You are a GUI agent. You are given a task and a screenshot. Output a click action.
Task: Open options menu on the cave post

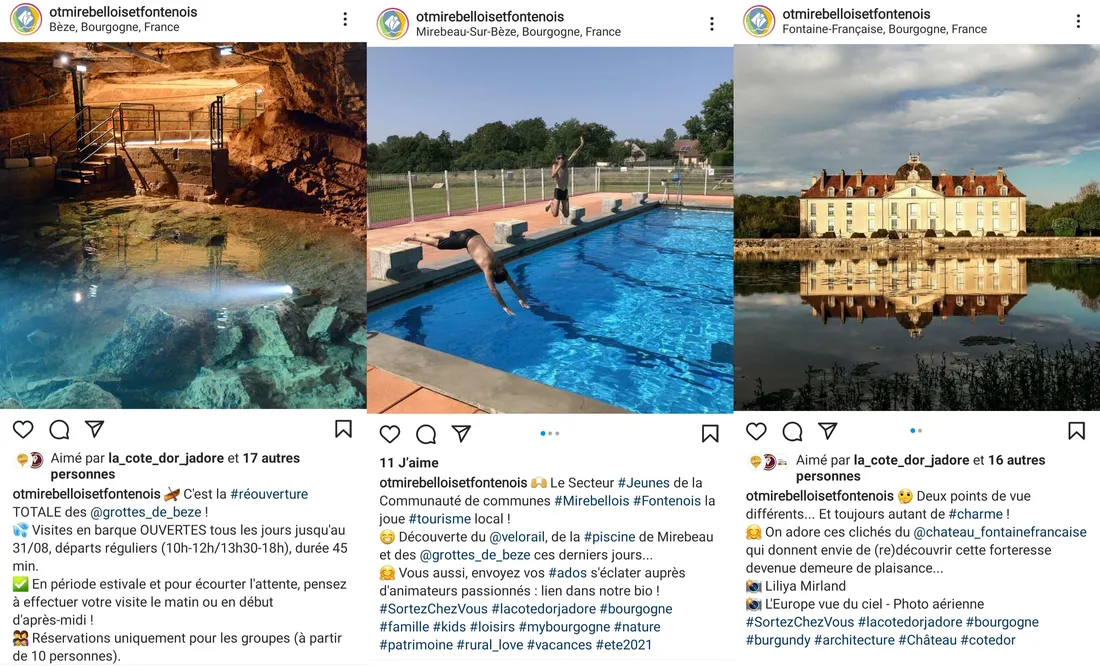pyautogui.click(x=345, y=18)
